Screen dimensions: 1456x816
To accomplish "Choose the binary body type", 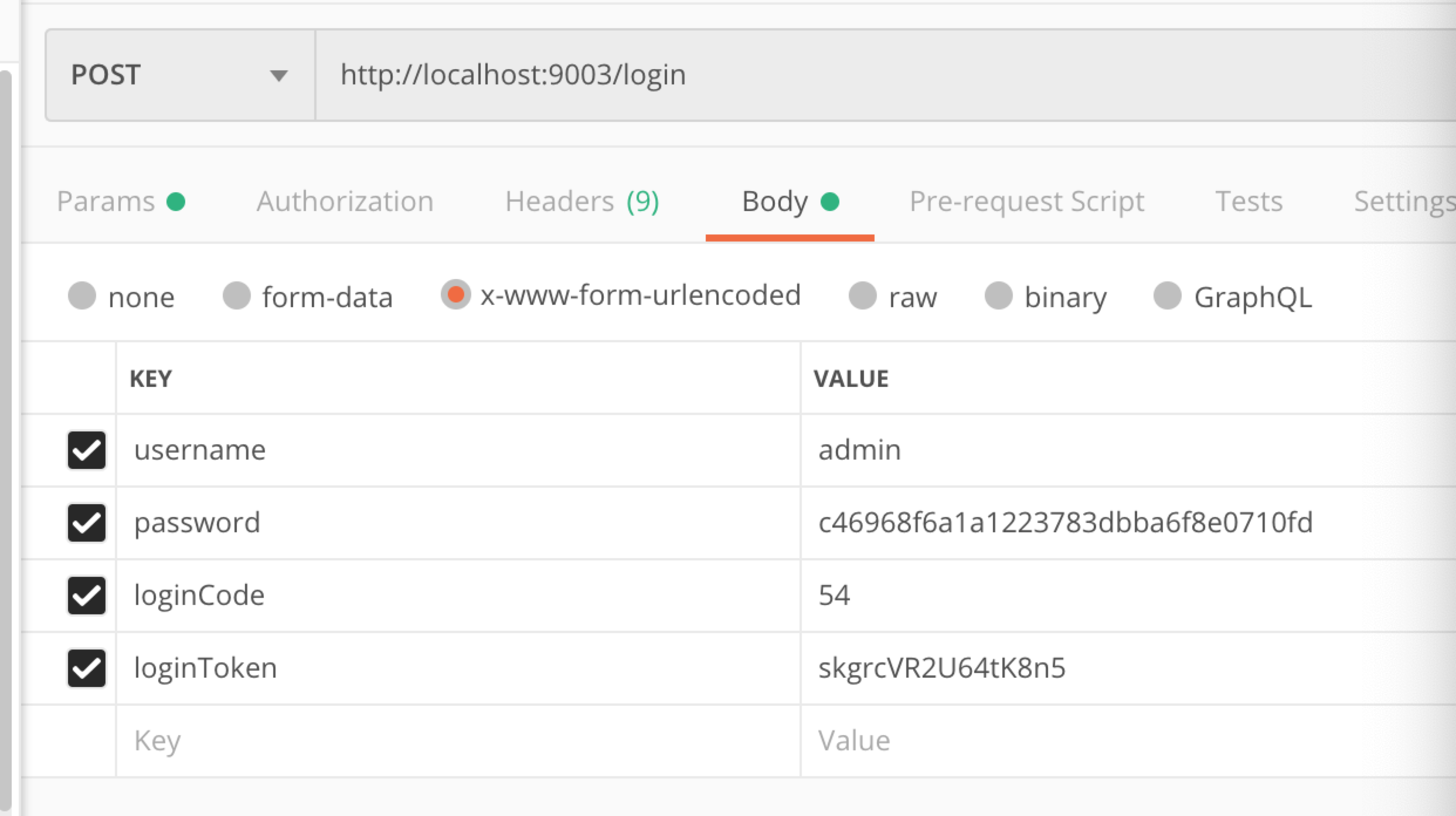I will pyautogui.click(x=999, y=295).
